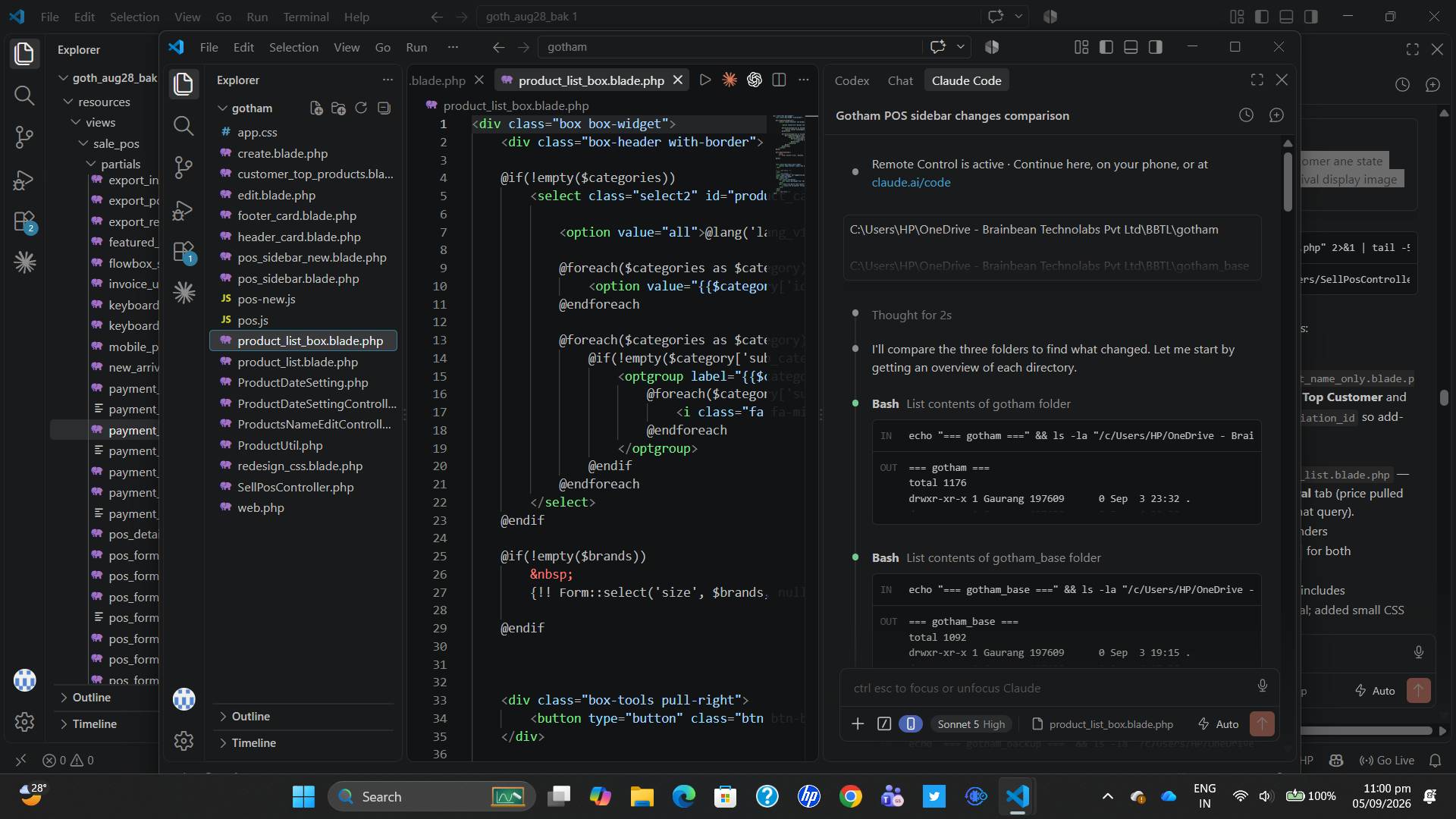This screenshot has width=1456, height=819.
Task: Click the microphone in Claude input
Action: click(1263, 686)
